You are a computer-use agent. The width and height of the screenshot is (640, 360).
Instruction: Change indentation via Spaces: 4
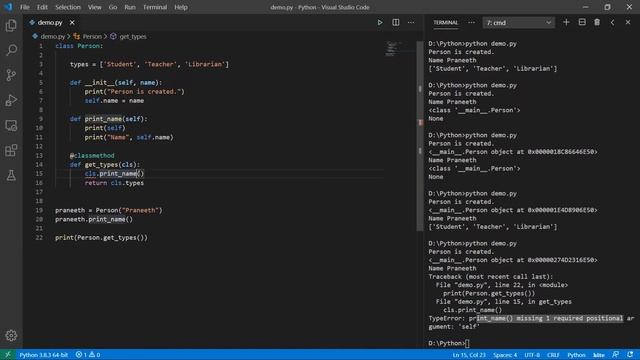[505, 355]
